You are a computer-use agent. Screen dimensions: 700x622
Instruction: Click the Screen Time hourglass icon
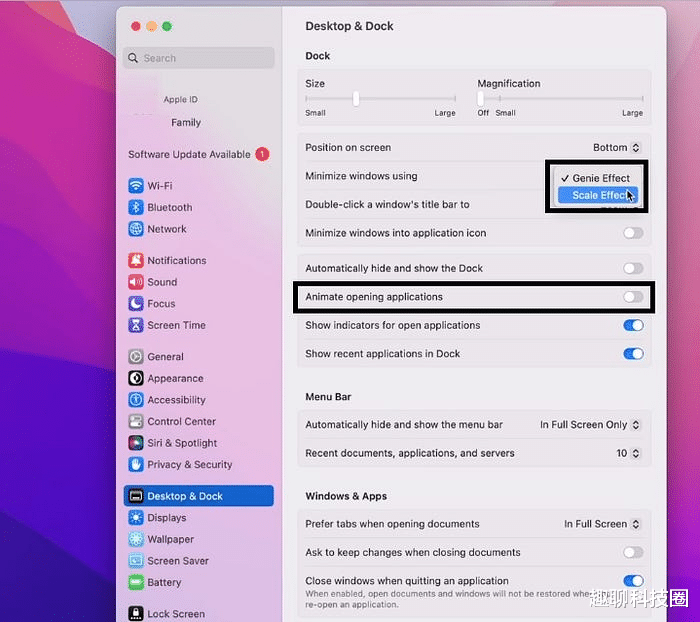[x=136, y=325]
